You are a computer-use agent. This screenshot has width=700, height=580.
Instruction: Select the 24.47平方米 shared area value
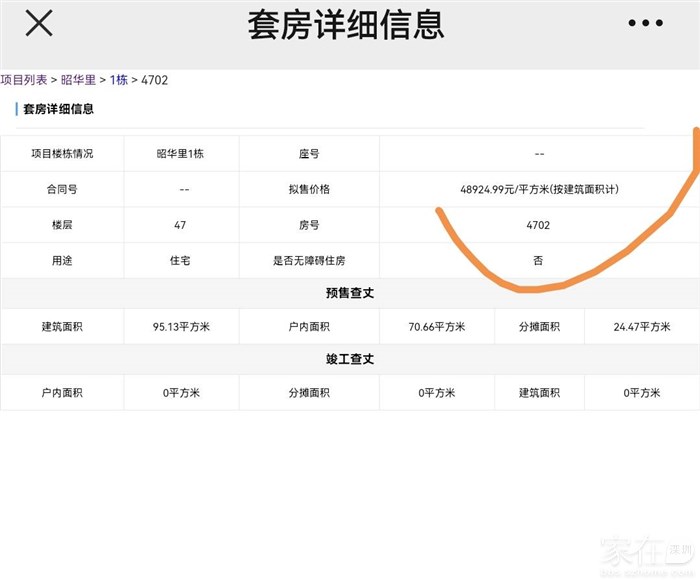tap(641, 327)
